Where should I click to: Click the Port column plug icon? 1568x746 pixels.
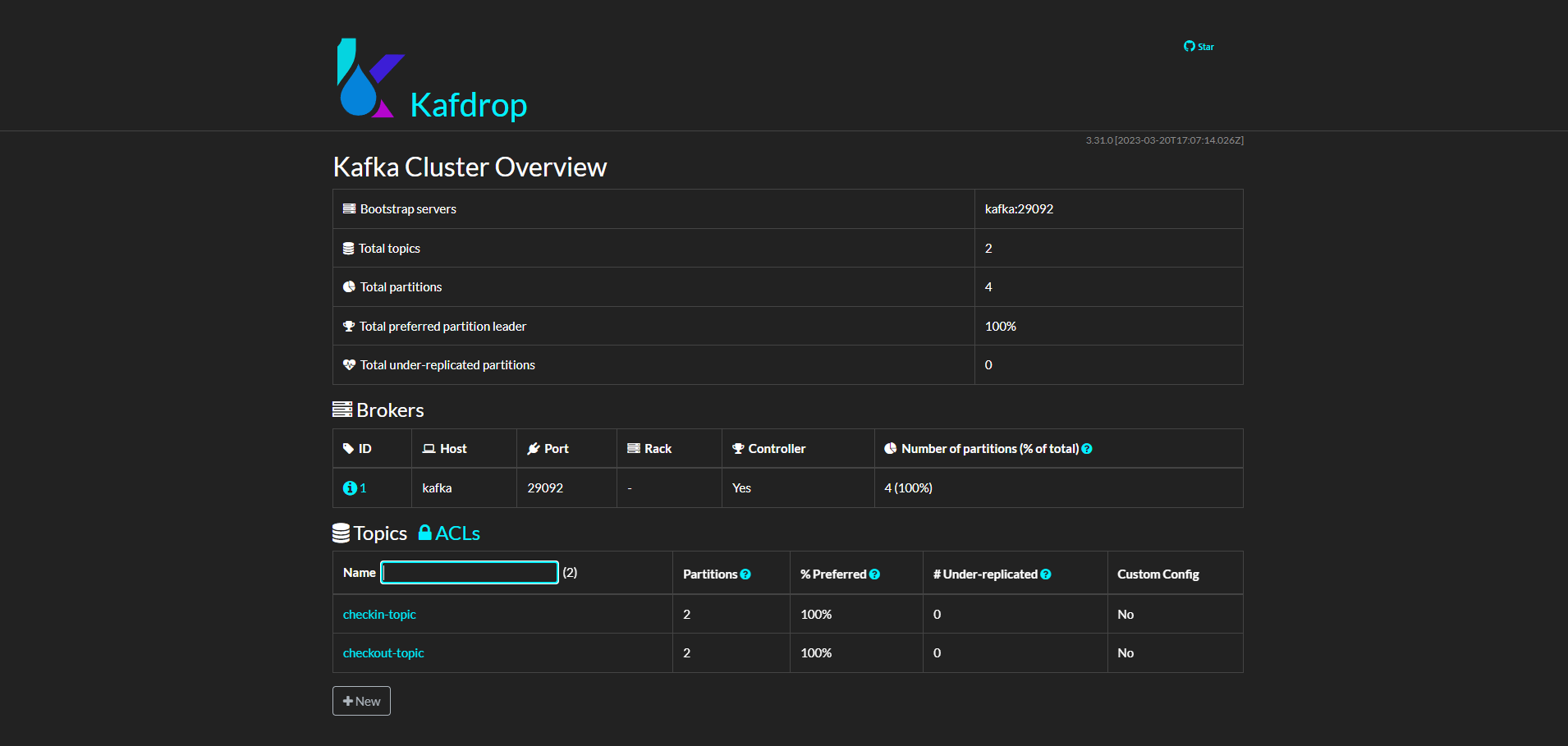(x=534, y=449)
